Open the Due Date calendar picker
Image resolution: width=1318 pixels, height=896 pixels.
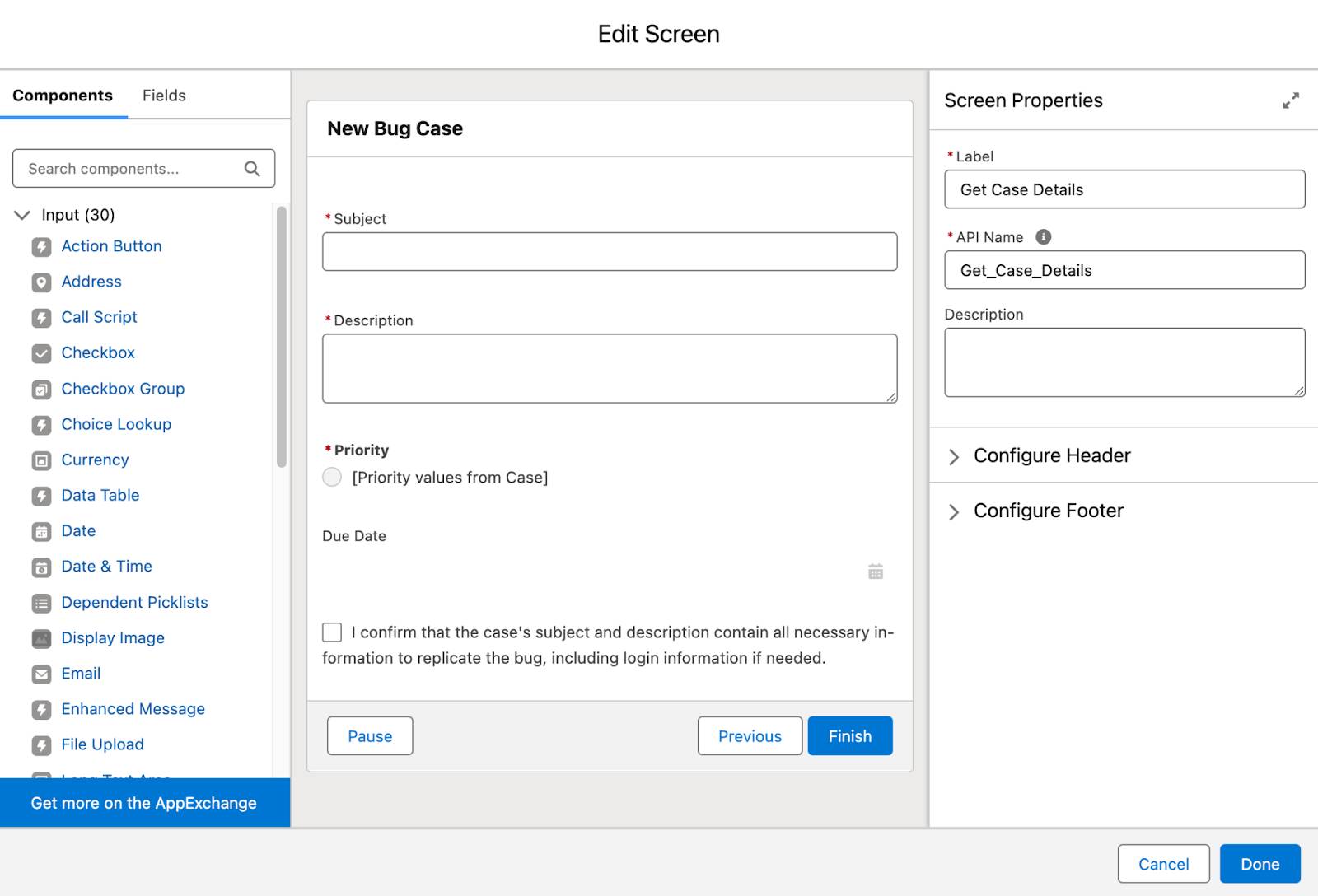point(876,572)
